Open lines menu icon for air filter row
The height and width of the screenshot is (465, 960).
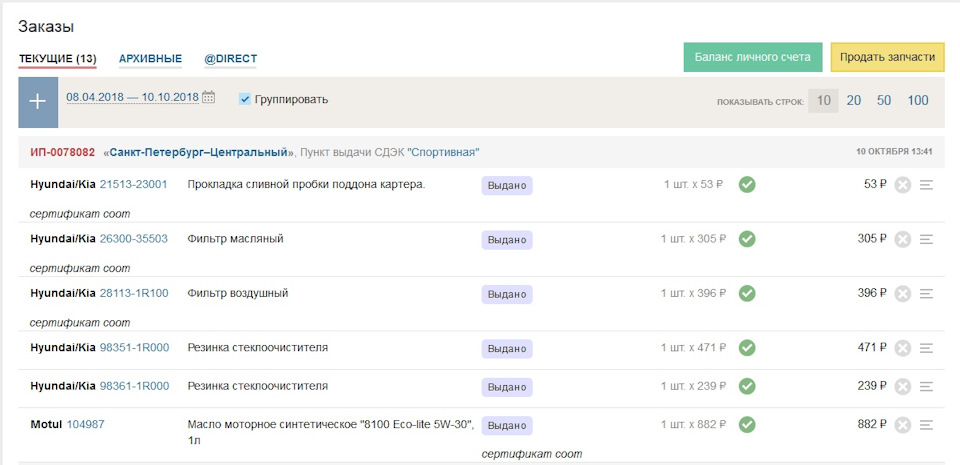click(x=926, y=294)
